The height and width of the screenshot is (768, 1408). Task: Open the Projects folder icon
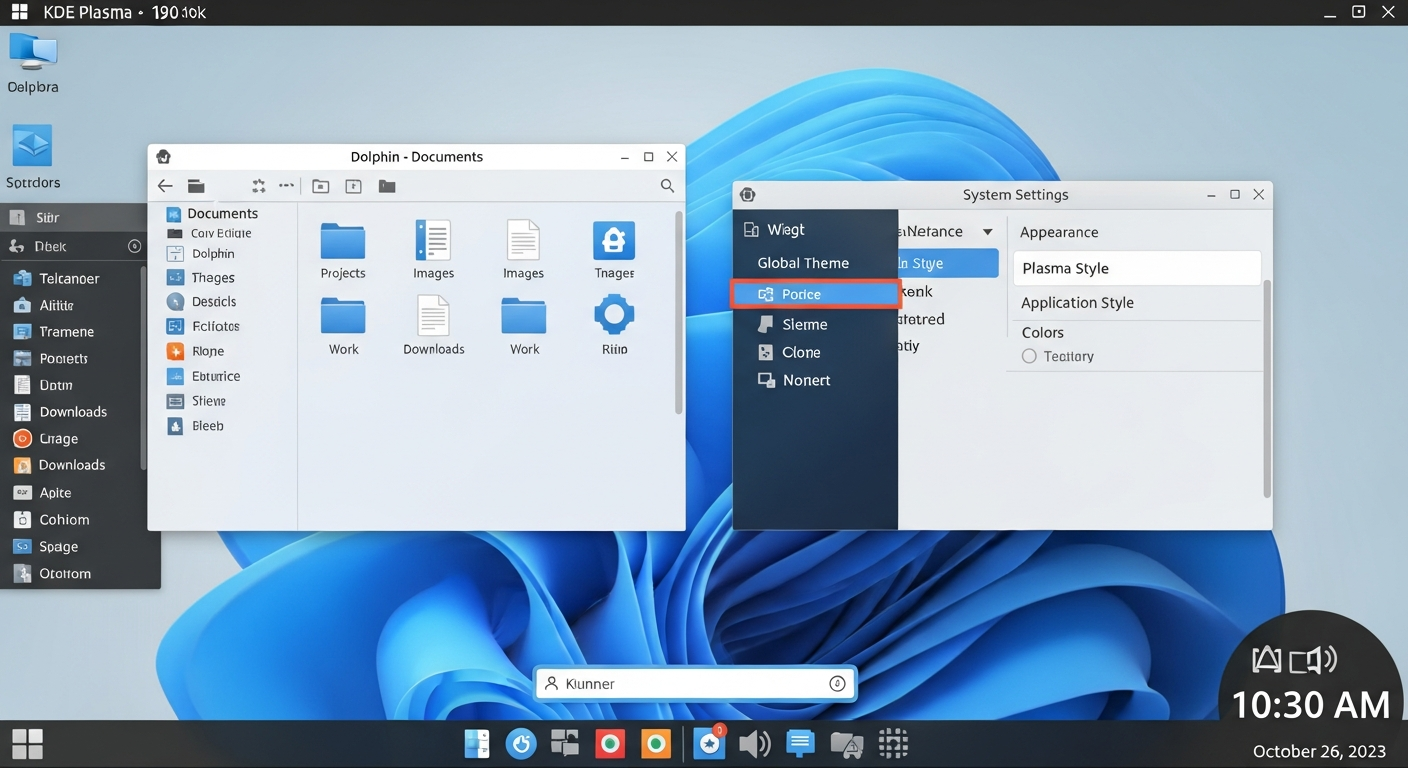click(x=343, y=241)
